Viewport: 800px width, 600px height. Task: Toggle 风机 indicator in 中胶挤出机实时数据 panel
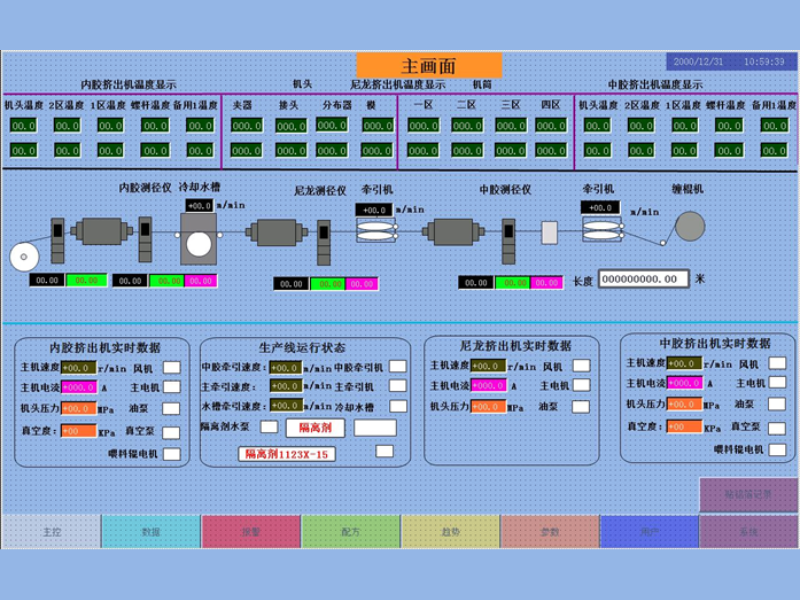coord(777,363)
